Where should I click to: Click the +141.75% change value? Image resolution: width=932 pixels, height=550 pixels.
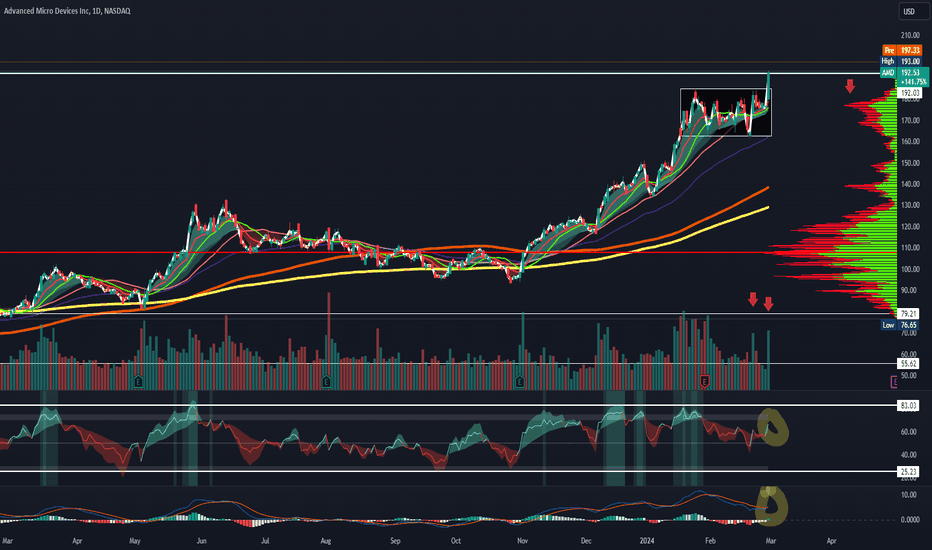point(914,82)
